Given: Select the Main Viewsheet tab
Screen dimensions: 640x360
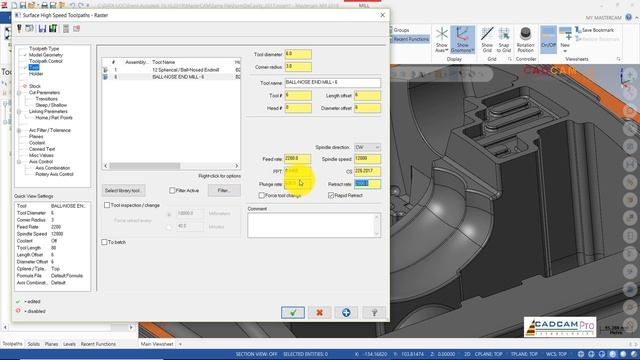Looking at the screenshot, I should [157, 344].
